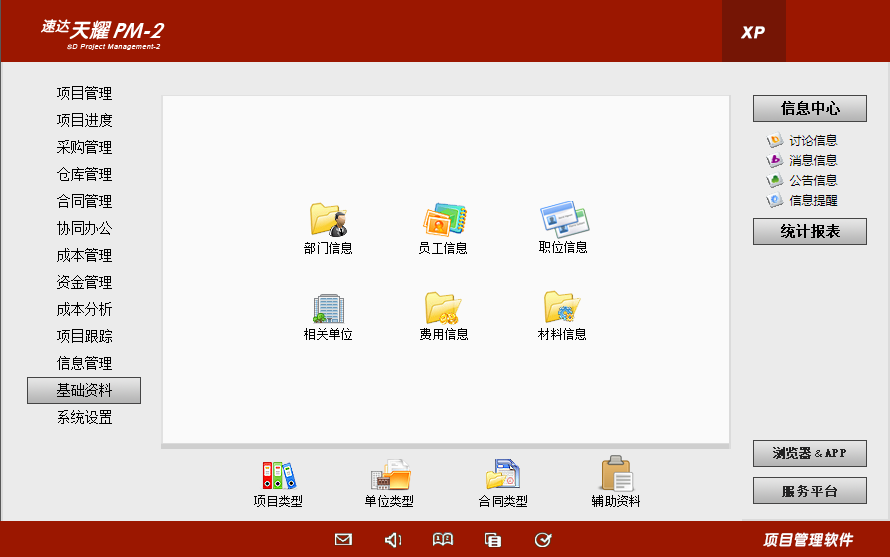Click the mail envelope icon in bottom bar
Screen dimensions: 890x557
click(343, 540)
